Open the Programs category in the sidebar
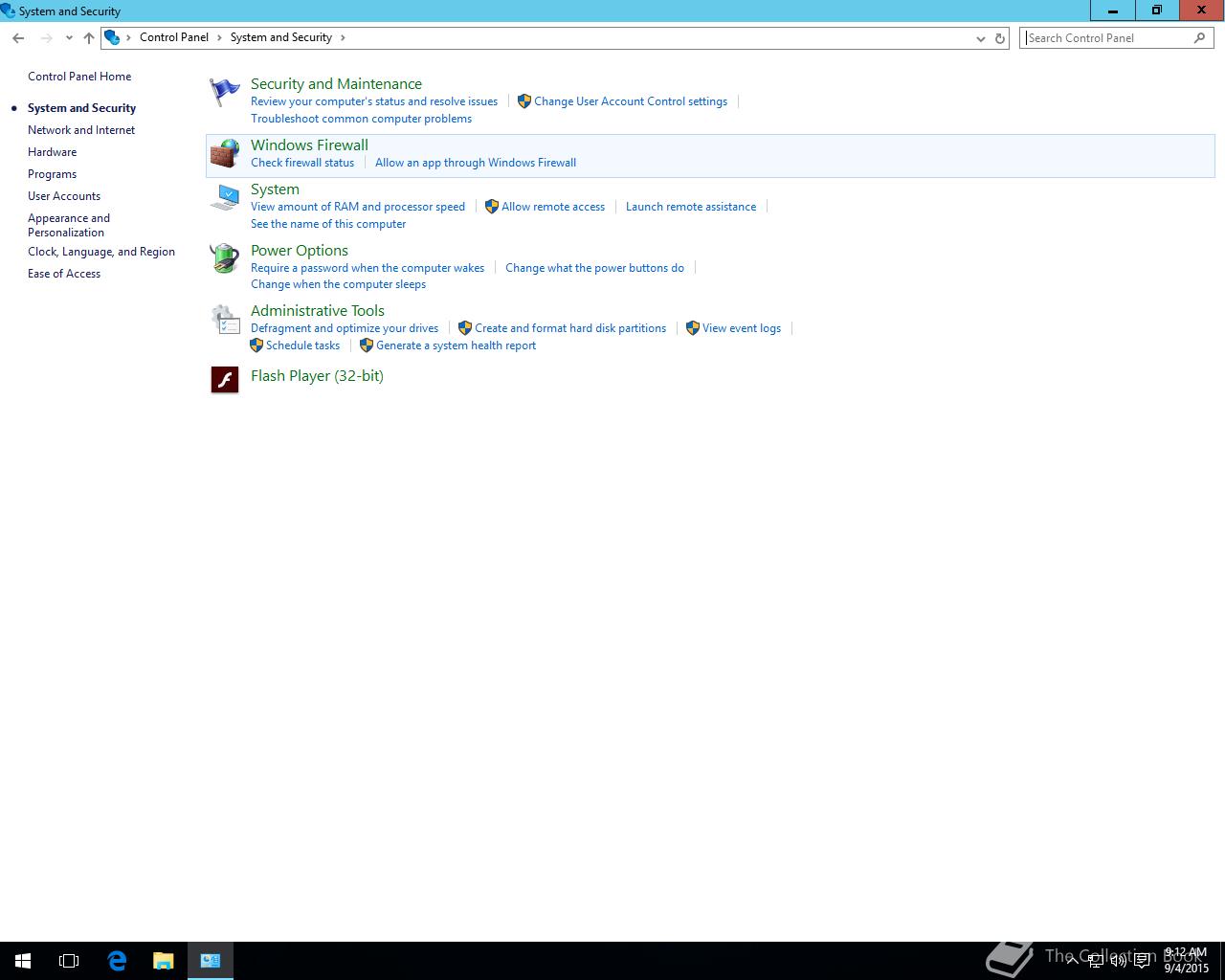The width and height of the screenshot is (1225, 980). pyautogui.click(x=52, y=174)
